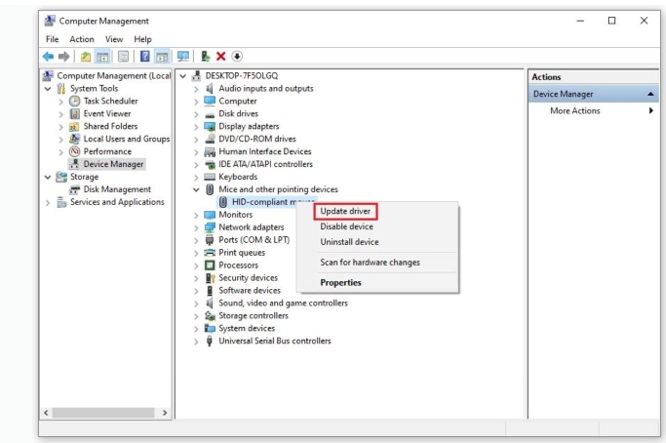Open the View menu
Screen dimensions: 666x443
tap(114, 39)
